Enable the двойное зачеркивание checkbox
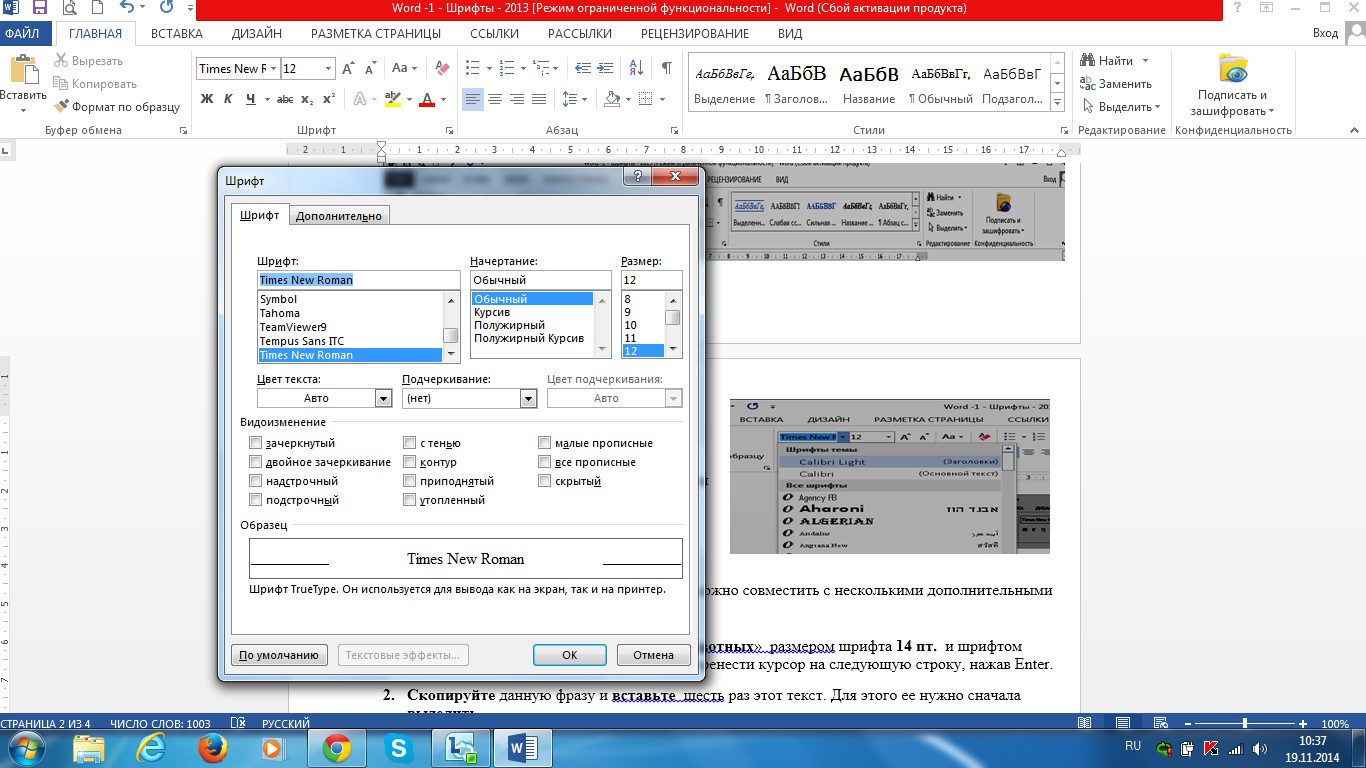Screen dimensions: 1366x768 point(256,462)
